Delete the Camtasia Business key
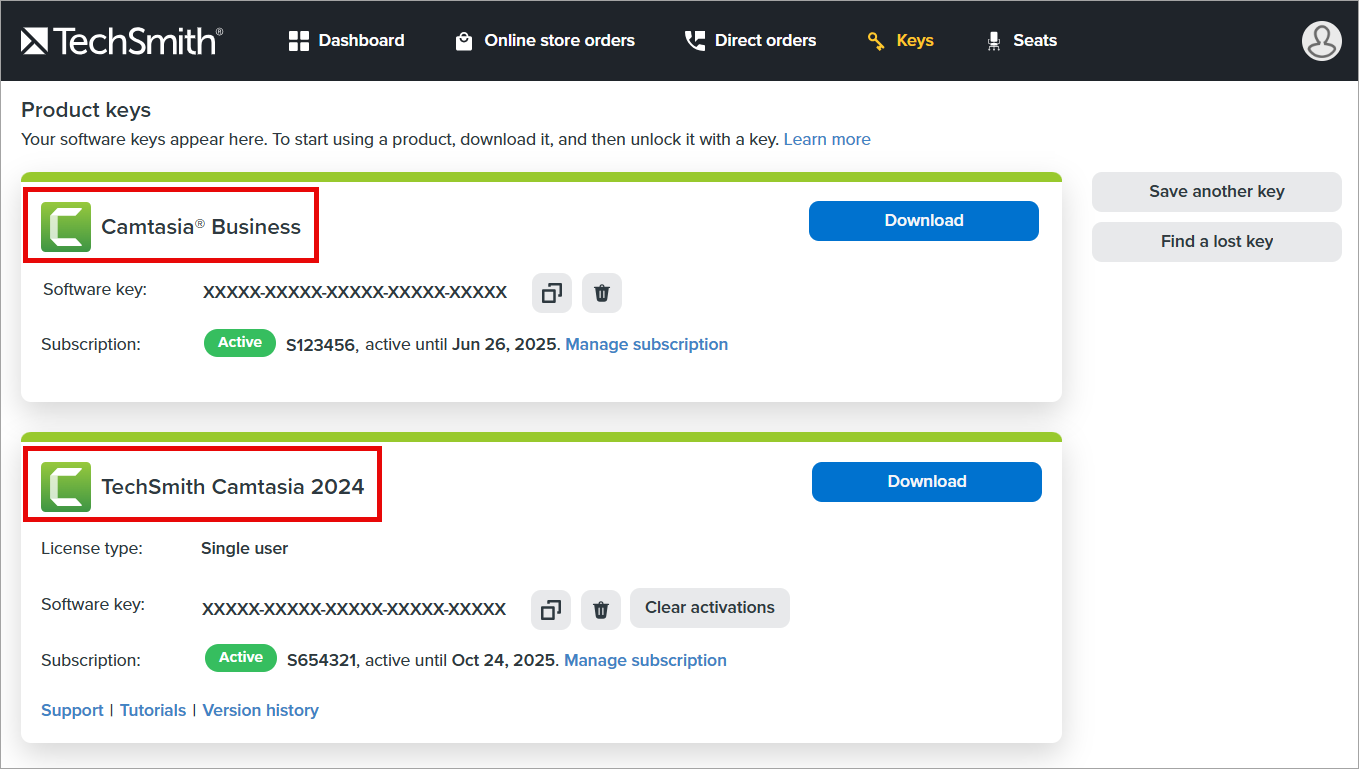1359x769 pixels. pyautogui.click(x=602, y=293)
